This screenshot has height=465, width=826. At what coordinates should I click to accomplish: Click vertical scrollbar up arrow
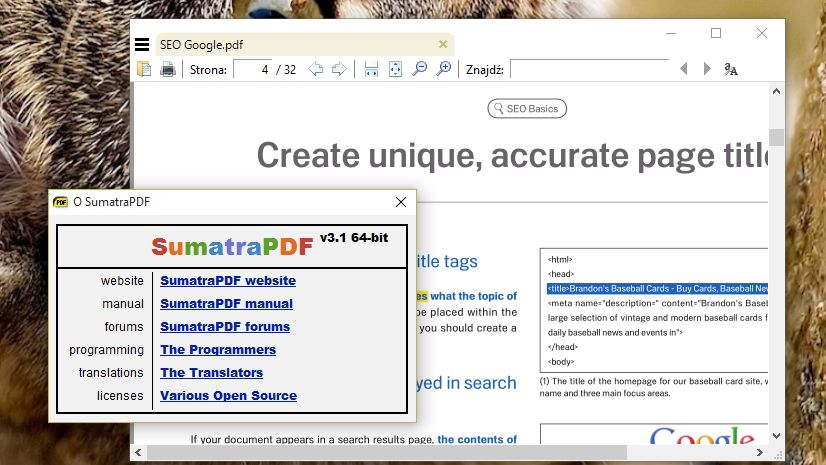click(776, 91)
